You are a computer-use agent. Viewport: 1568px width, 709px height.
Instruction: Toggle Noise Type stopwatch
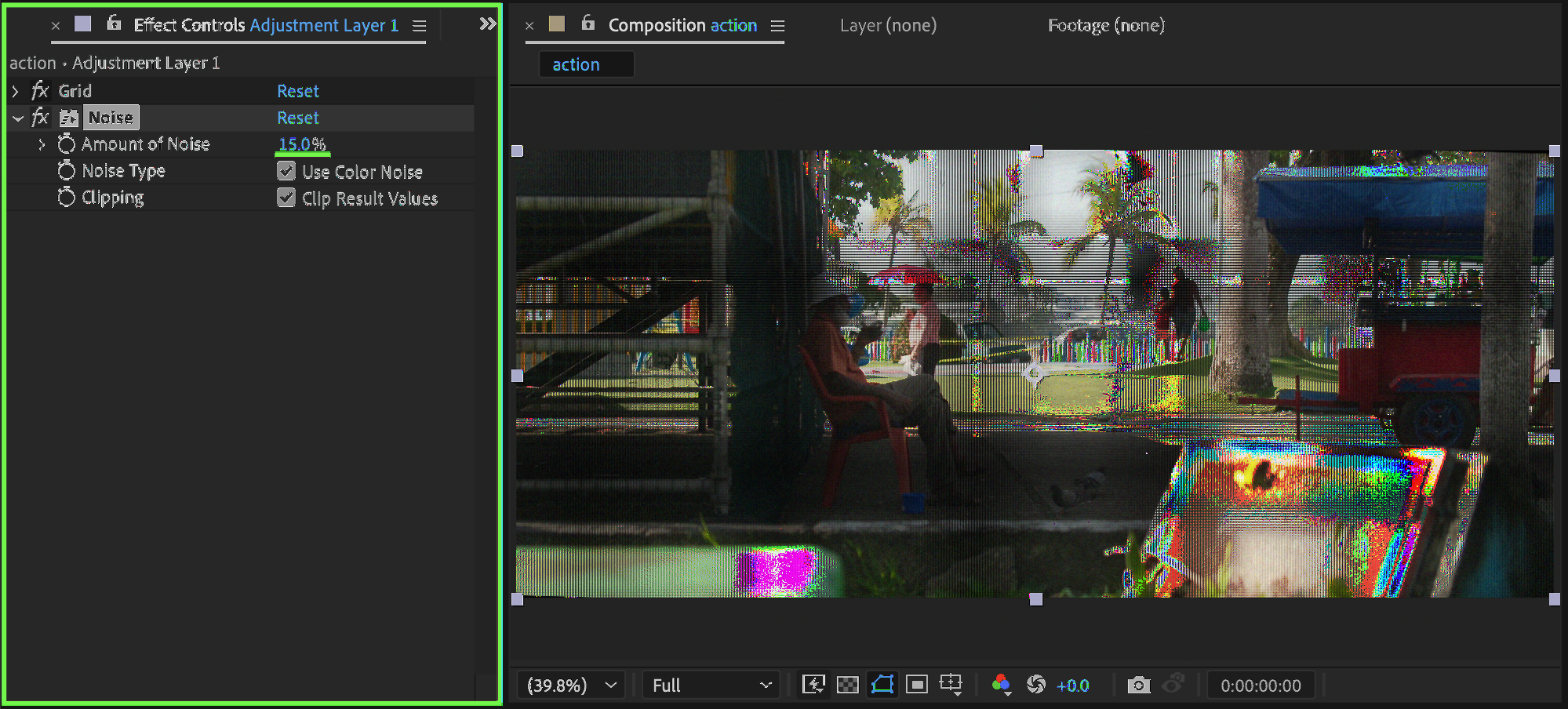coord(67,170)
